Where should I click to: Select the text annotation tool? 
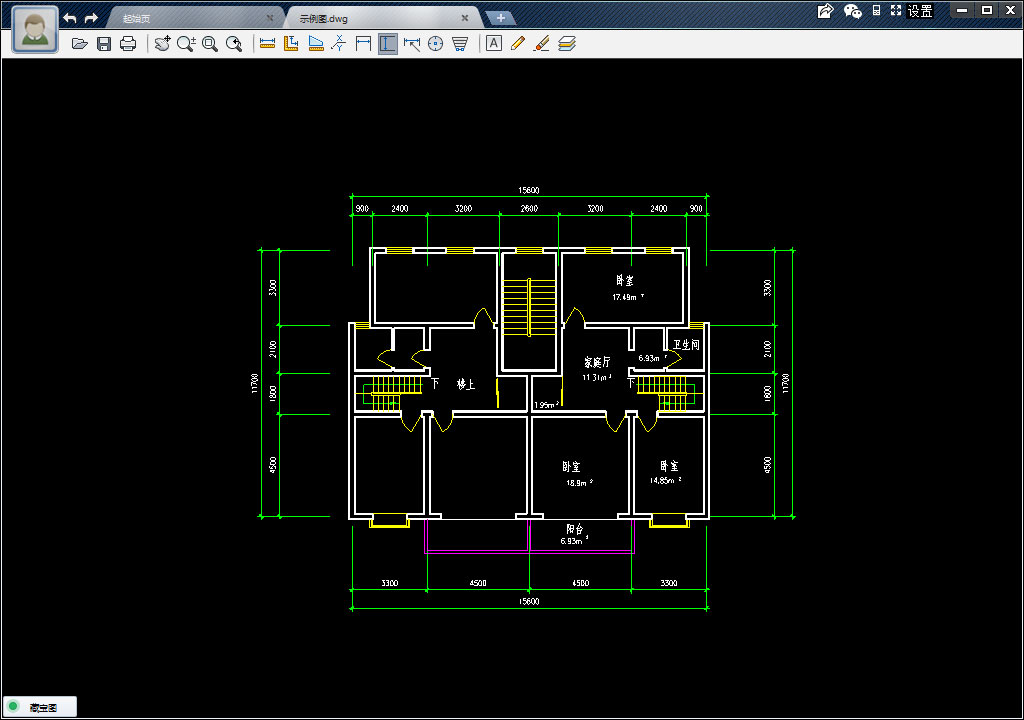coord(494,44)
